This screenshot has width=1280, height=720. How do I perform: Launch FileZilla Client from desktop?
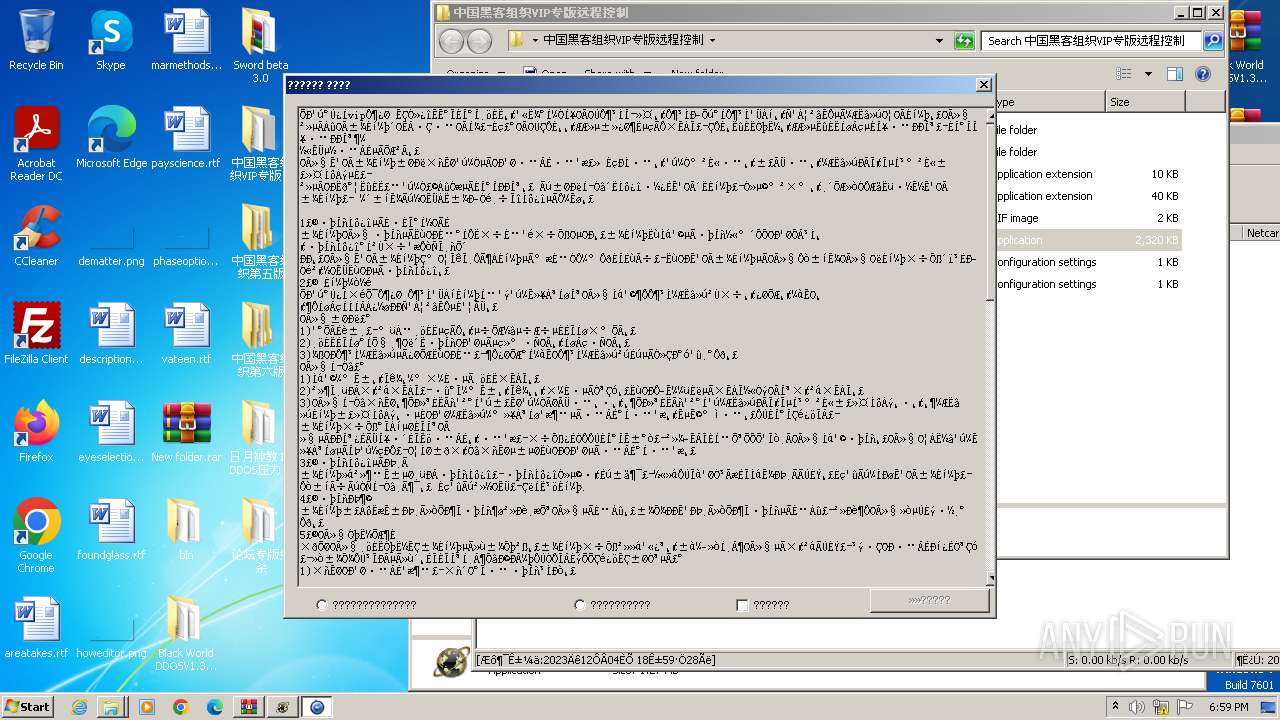[x=36, y=334]
